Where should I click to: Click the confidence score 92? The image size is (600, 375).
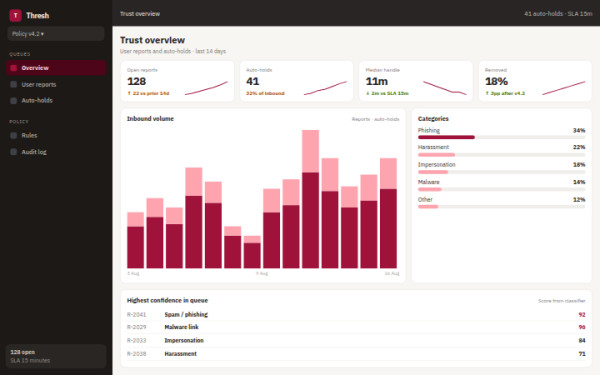[582, 315]
